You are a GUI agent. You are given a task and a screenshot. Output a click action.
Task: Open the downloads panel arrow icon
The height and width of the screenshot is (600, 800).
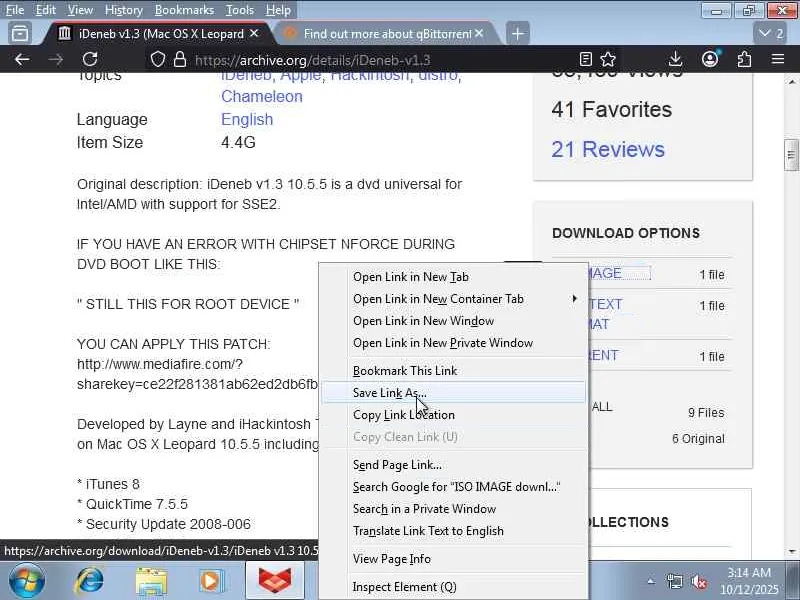pos(675,60)
